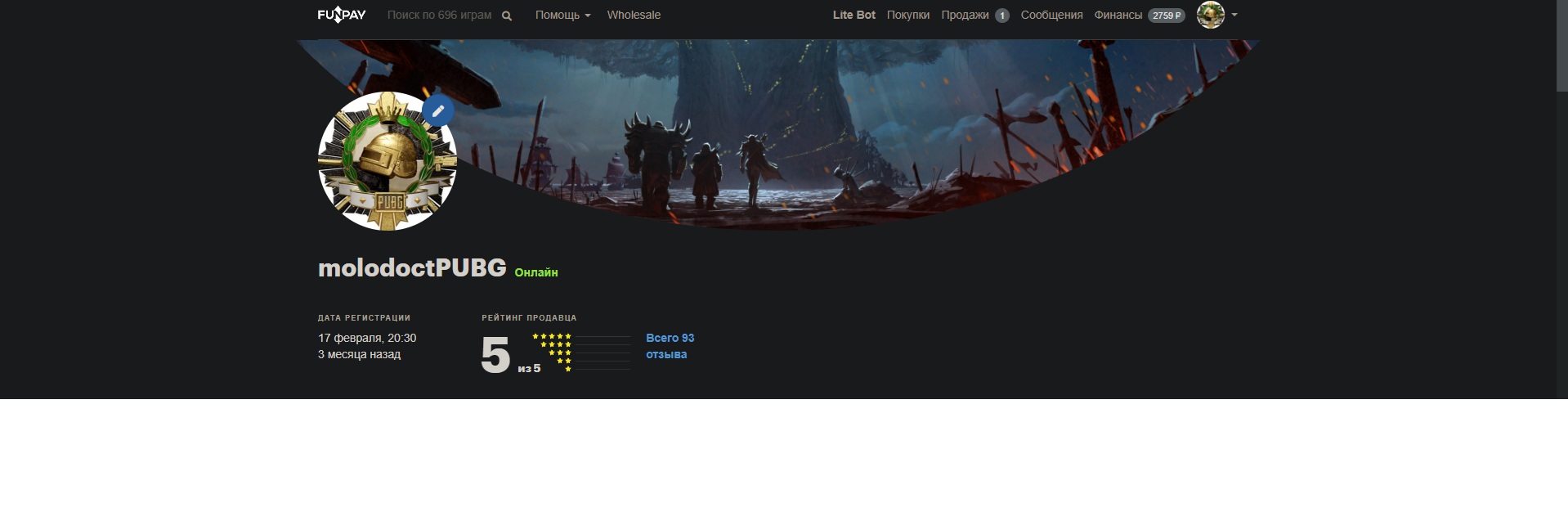Screen dimensions: 1568x530
Task: Click the pencil edit avatar icon
Action: point(438,110)
